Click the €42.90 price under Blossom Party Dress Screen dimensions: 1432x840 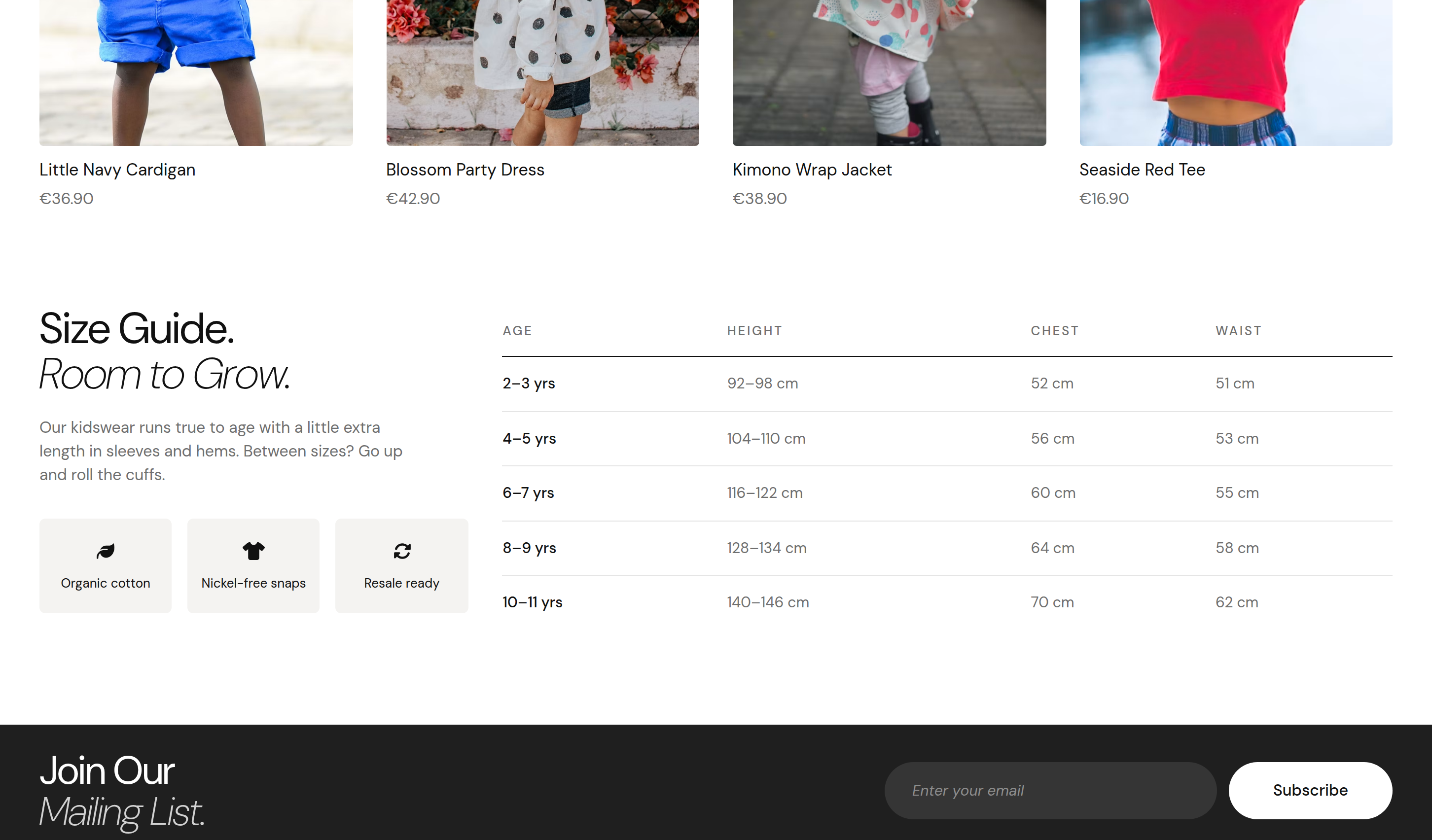[x=413, y=198]
